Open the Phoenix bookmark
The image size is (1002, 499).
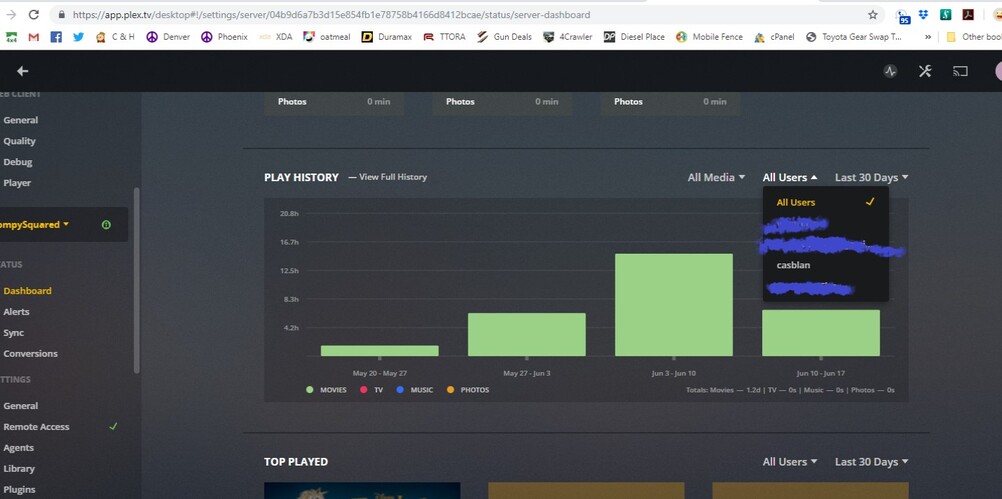[224, 37]
